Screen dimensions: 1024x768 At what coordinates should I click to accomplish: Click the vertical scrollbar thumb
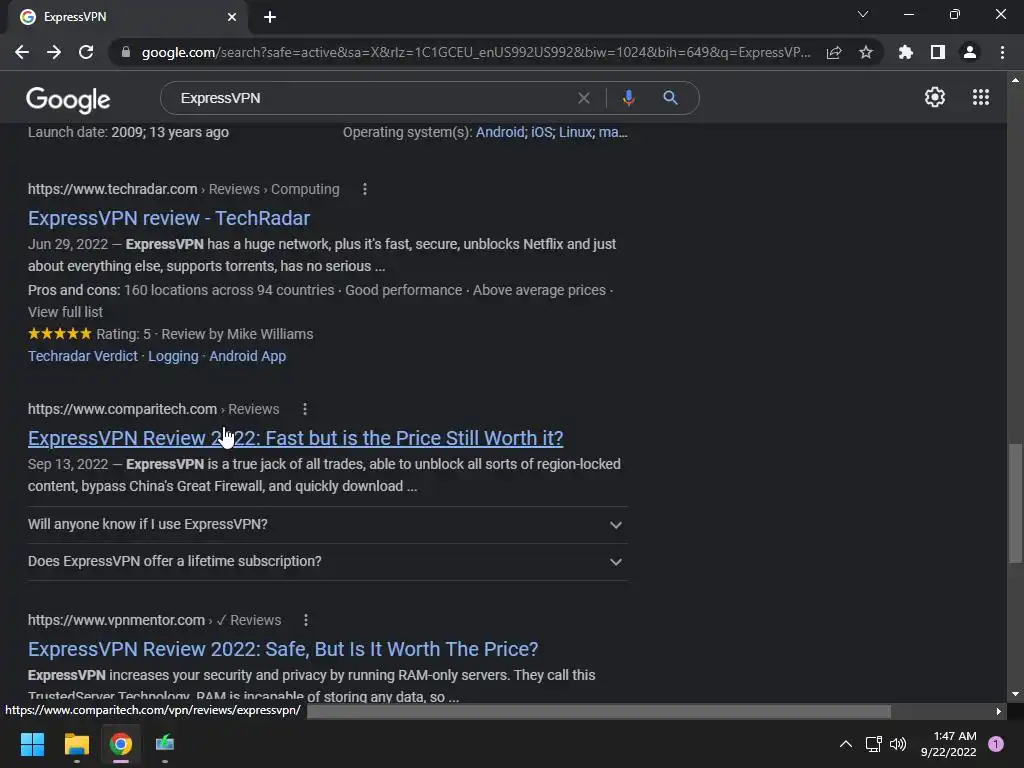pos(1015,503)
